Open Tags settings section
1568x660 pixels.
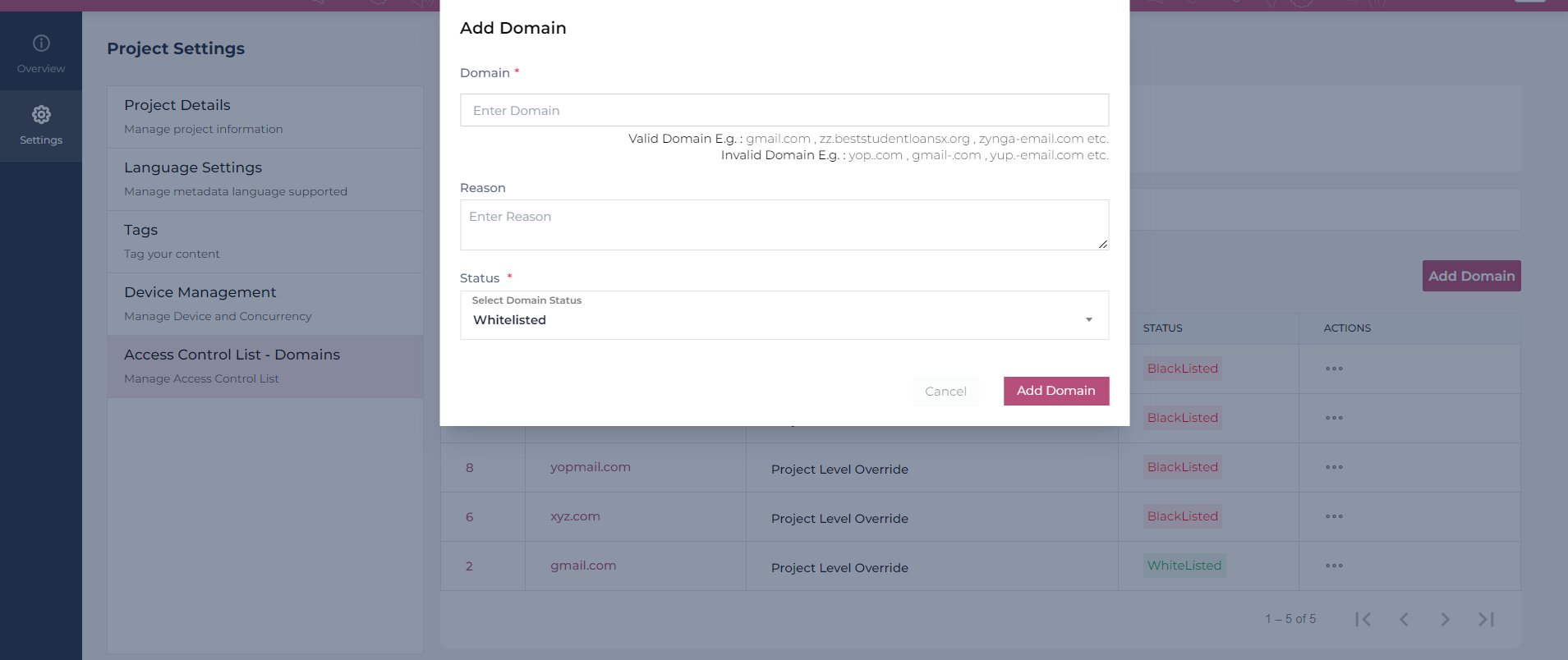coord(265,241)
